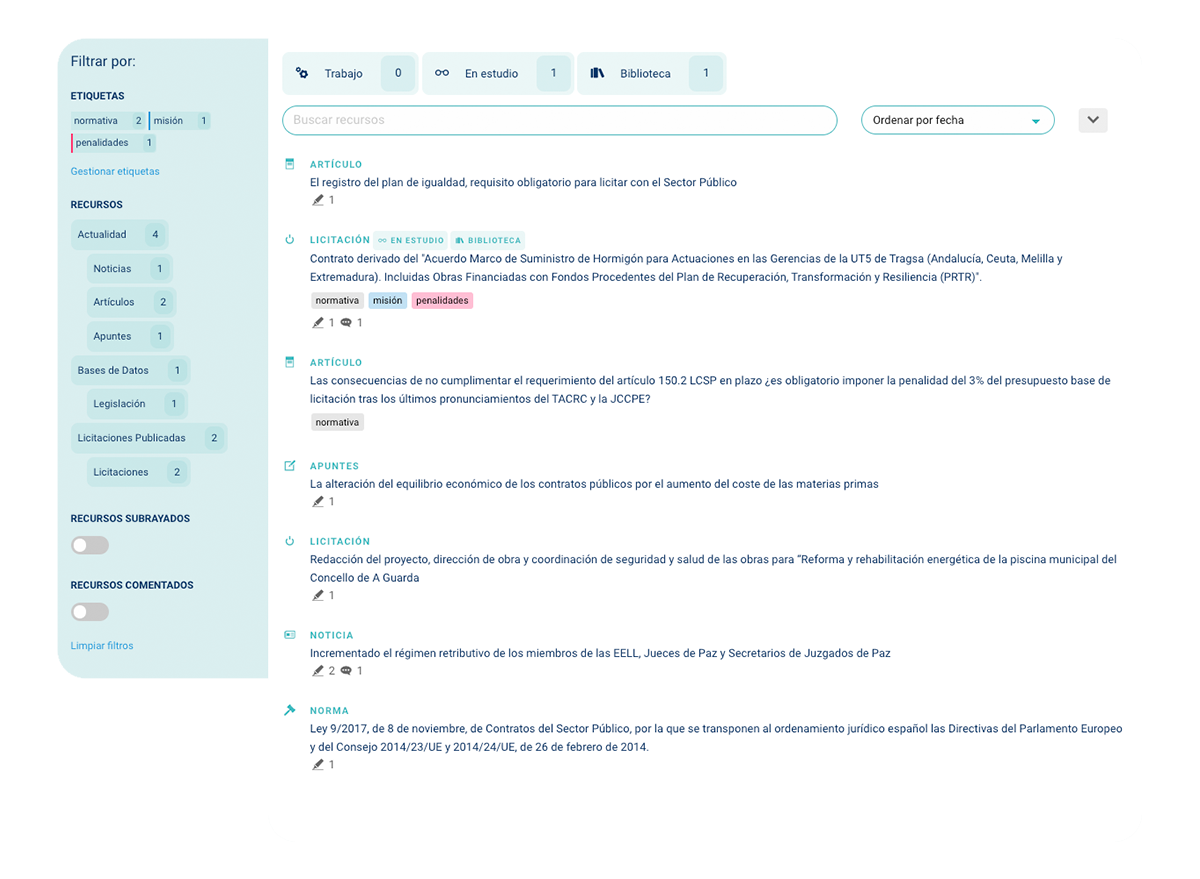The height and width of the screenshot is (879, 1200).
Task: Click highlighter icon under Tragsa licitación
Action: coord(318,323)
